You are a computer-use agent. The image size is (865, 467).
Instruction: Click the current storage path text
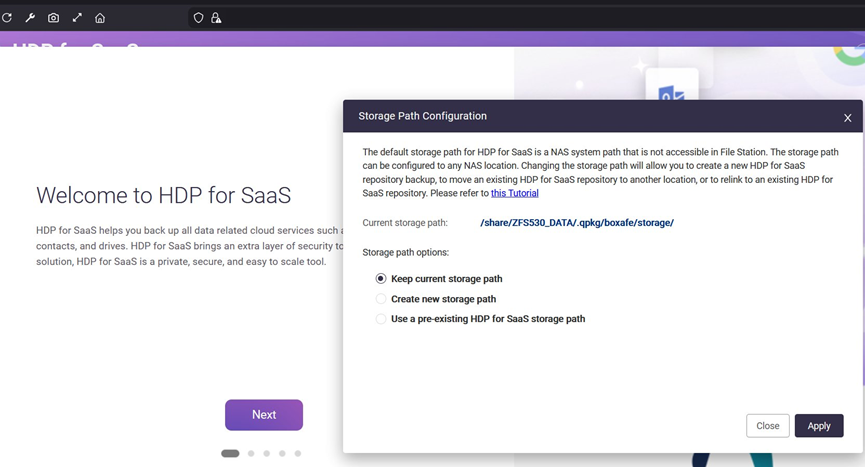pyautogui.click(x=576, y=223)
